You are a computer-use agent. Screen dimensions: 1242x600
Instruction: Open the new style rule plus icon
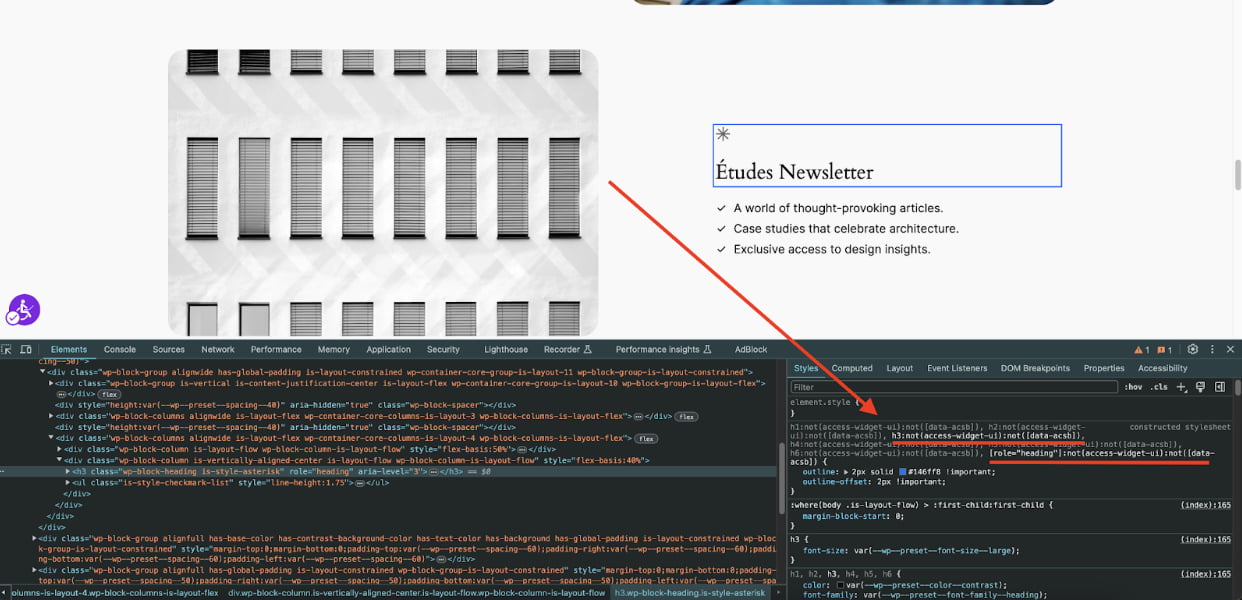pos(1180,387)
